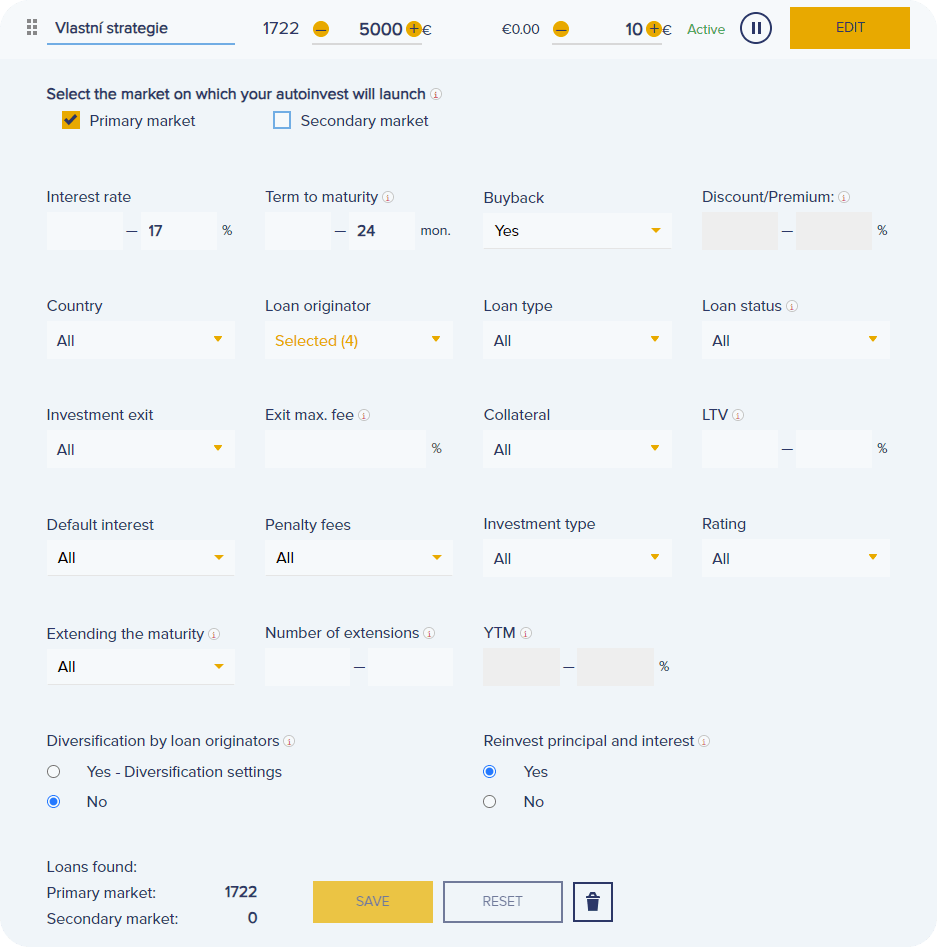Uncheck the Primary market checkbox
Screen dimensions: 937x947
click(x=71, y=121)
